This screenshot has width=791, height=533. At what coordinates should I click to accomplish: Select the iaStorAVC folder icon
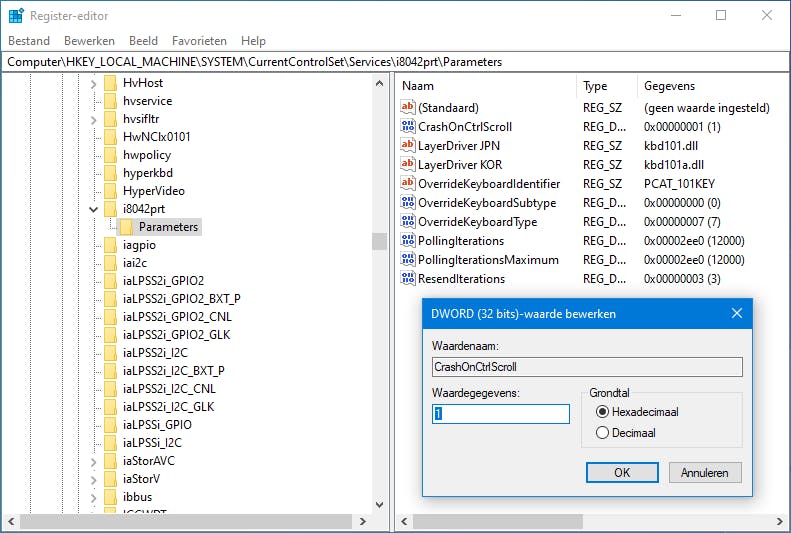110,461
